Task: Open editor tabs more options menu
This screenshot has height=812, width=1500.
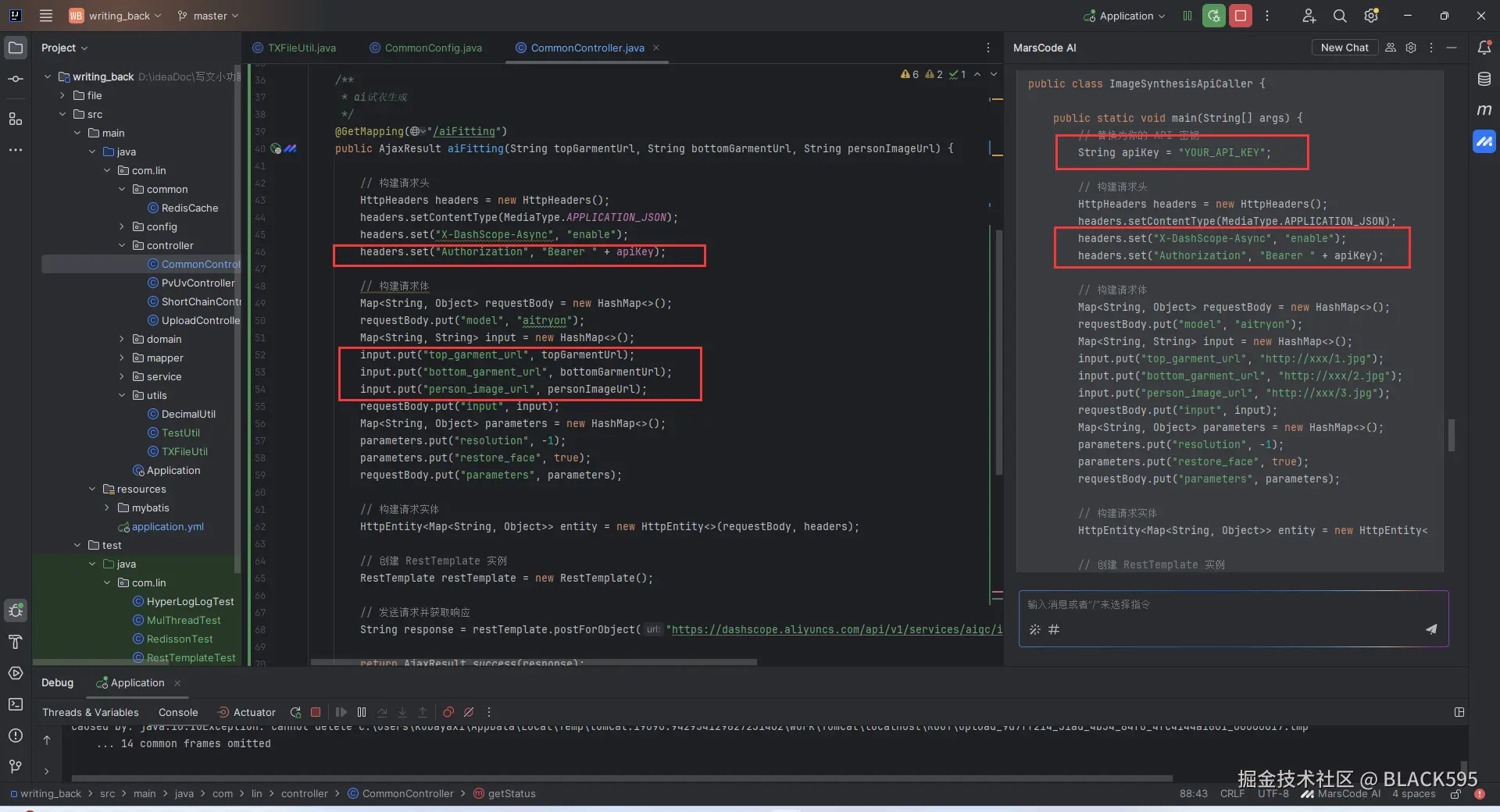Action: click(x=988, y=48)
